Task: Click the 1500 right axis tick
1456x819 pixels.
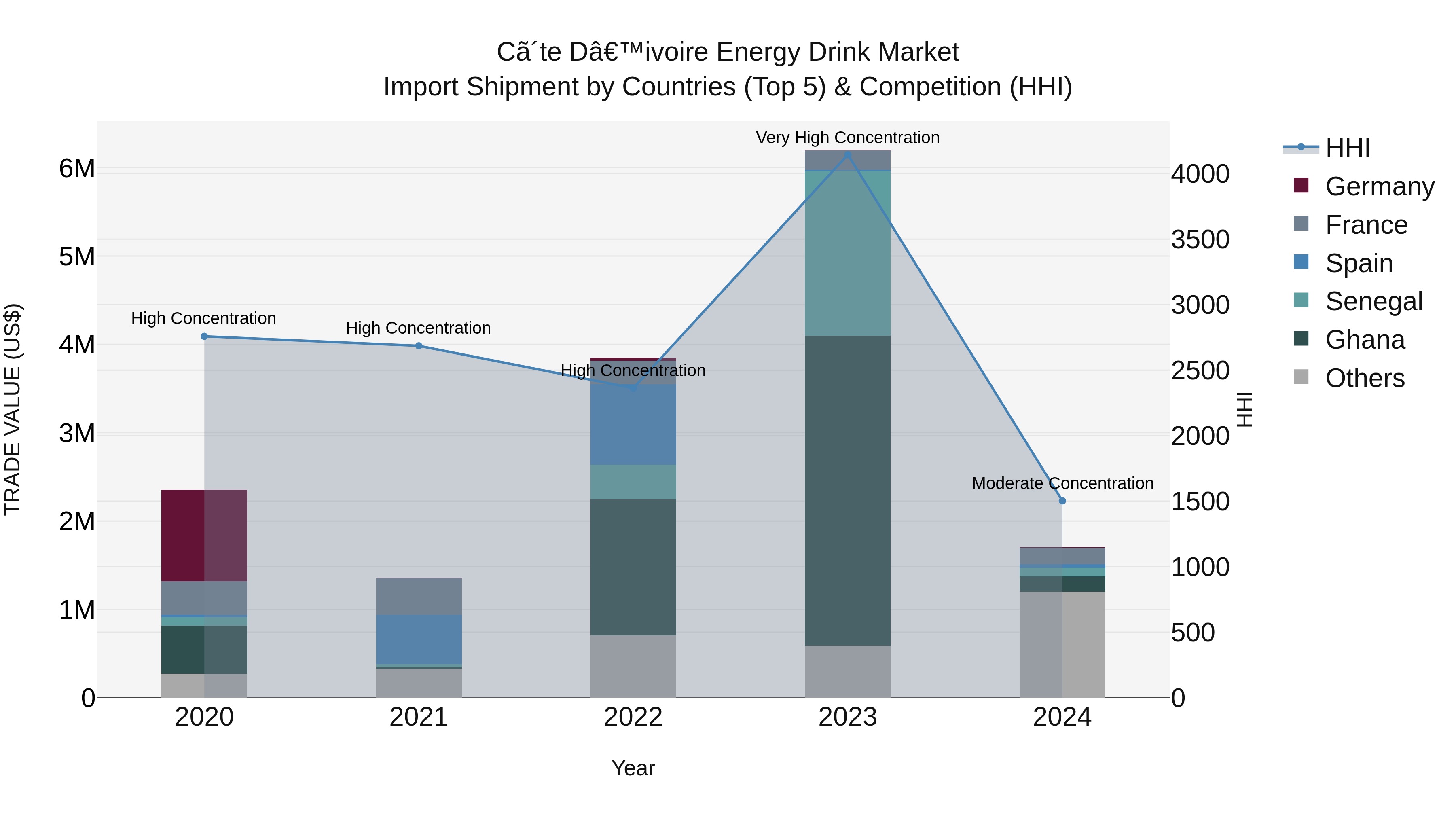Action: (x=1200, y=502)
